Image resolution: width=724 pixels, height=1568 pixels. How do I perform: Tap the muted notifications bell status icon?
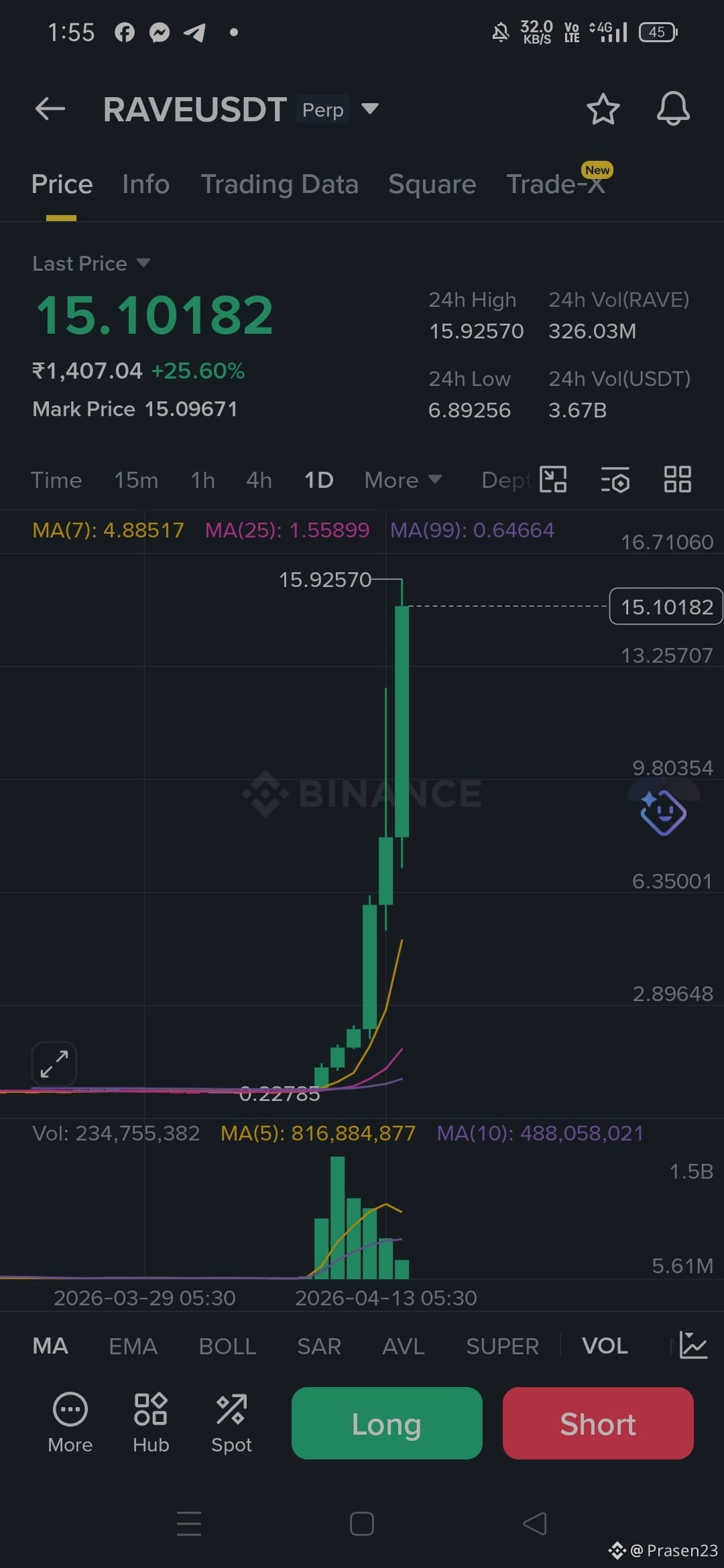coord(501,32)
